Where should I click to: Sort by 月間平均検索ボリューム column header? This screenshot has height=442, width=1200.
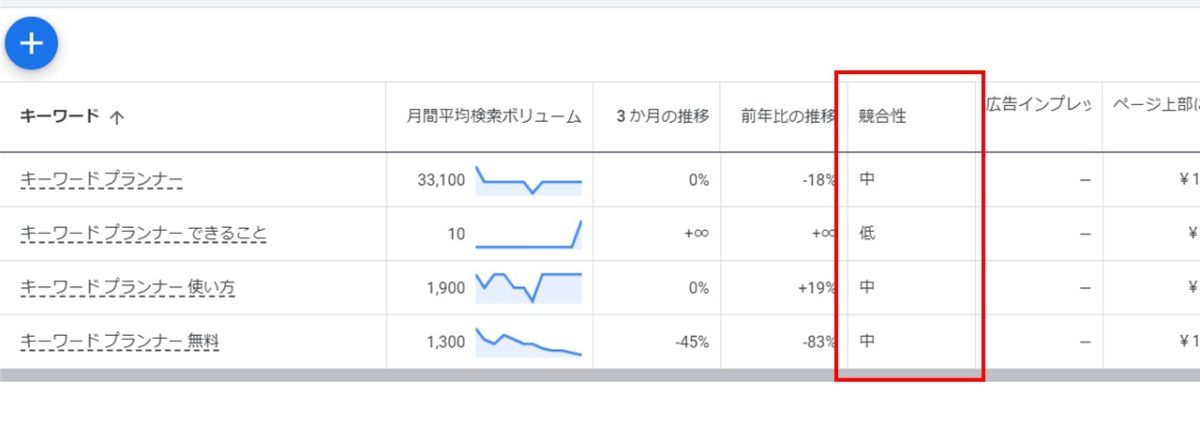[x=493, y=116]
